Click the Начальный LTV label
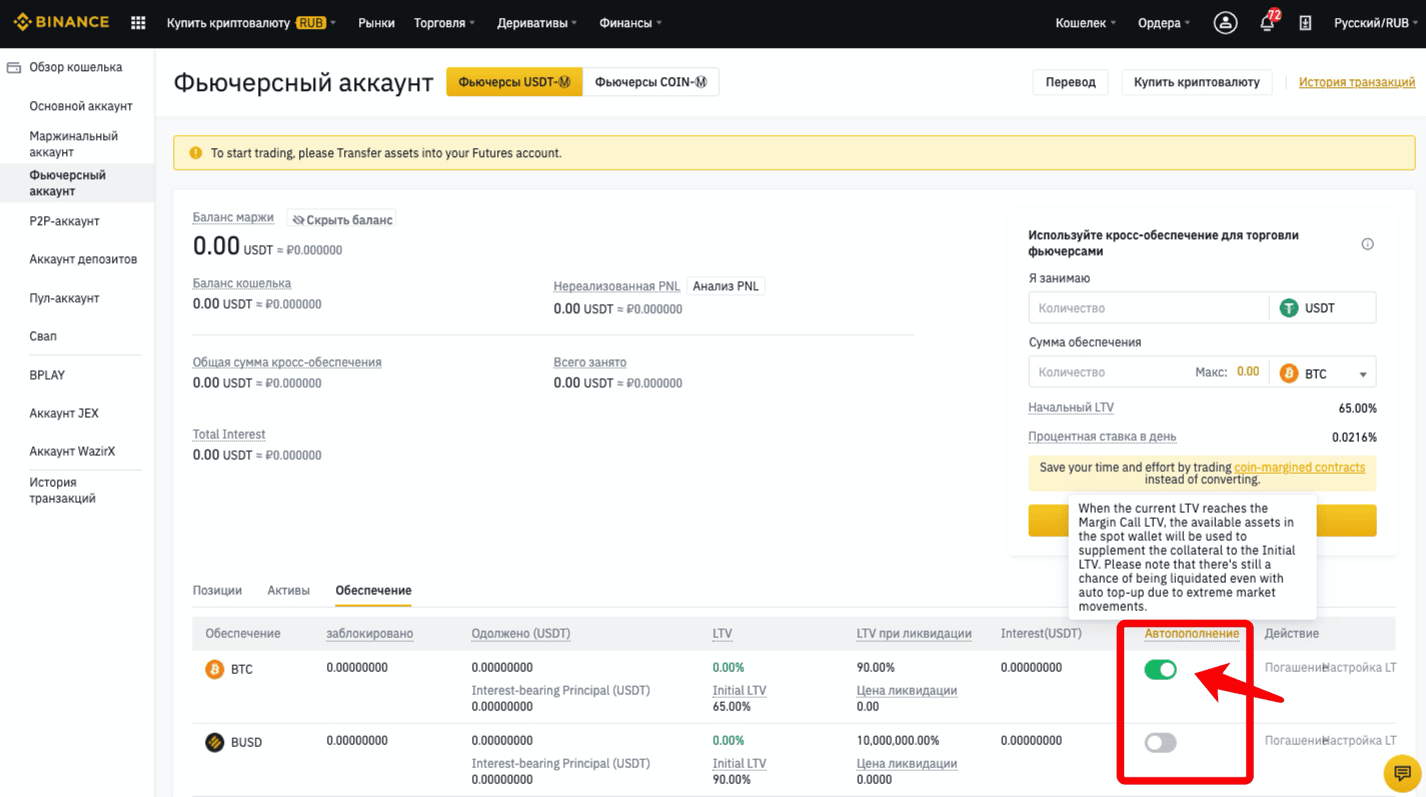This screenshot has width=1426, height=797. click(x=1071, y=407)
